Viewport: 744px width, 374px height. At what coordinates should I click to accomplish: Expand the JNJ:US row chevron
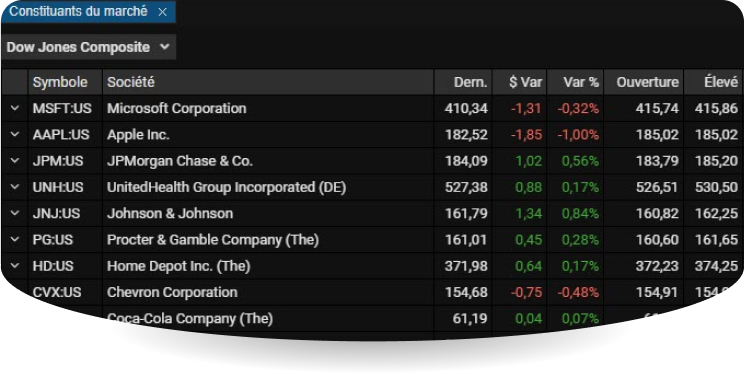coord(15,214)
